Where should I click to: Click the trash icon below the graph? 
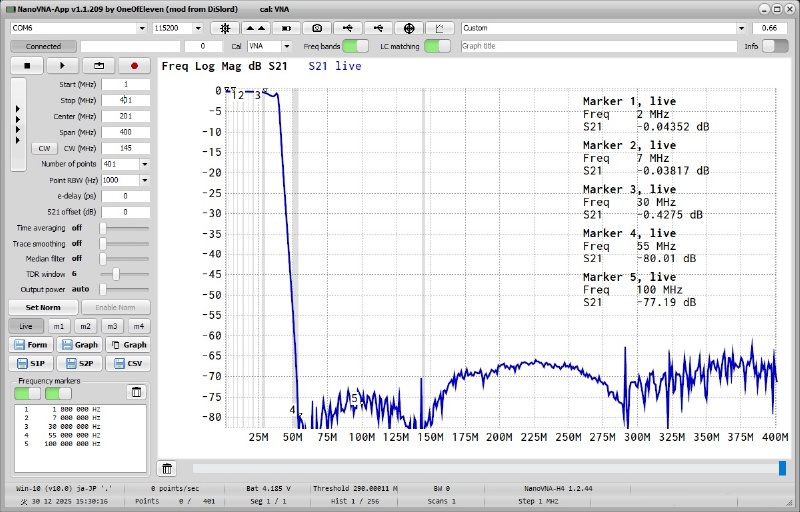pyautogui.click(x=168, y=468)
